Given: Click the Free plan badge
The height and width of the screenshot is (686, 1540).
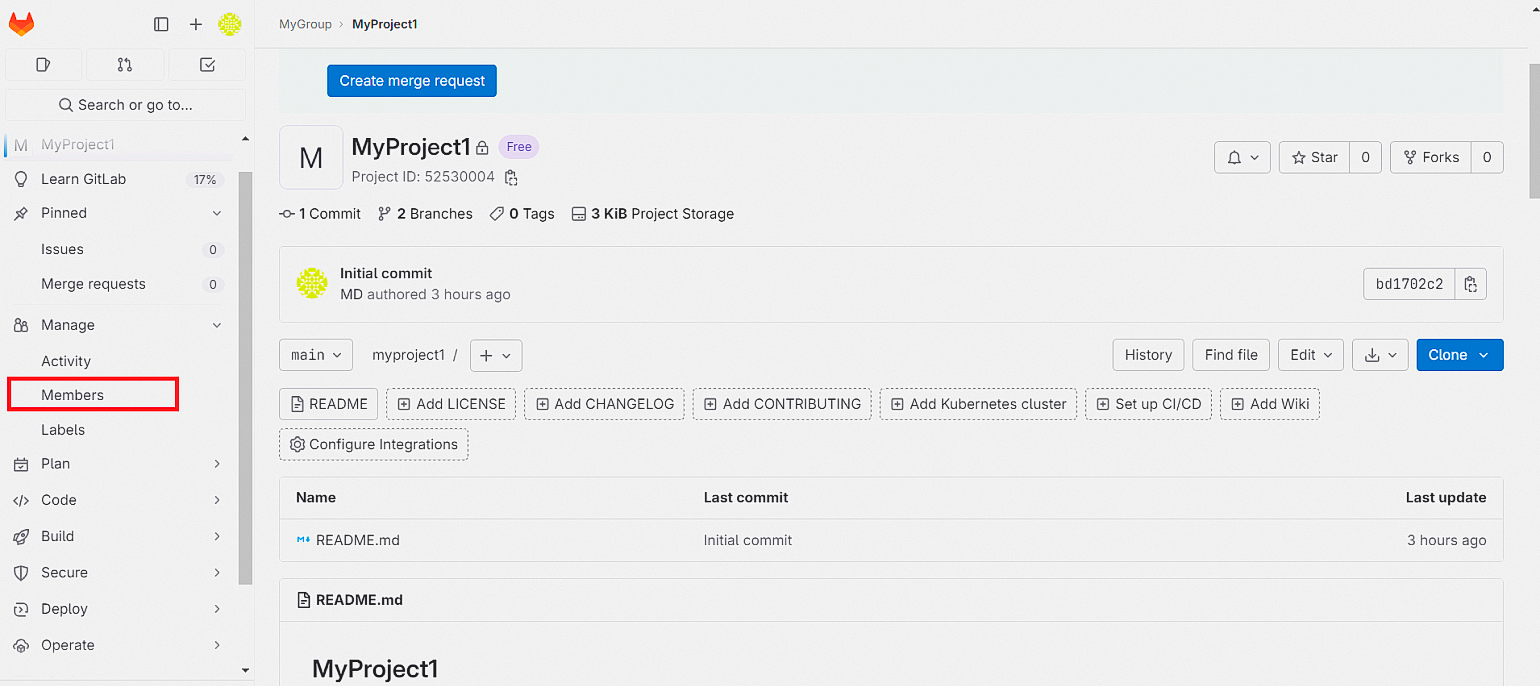Looking at the screenshot, I should [x=519, y=147].
